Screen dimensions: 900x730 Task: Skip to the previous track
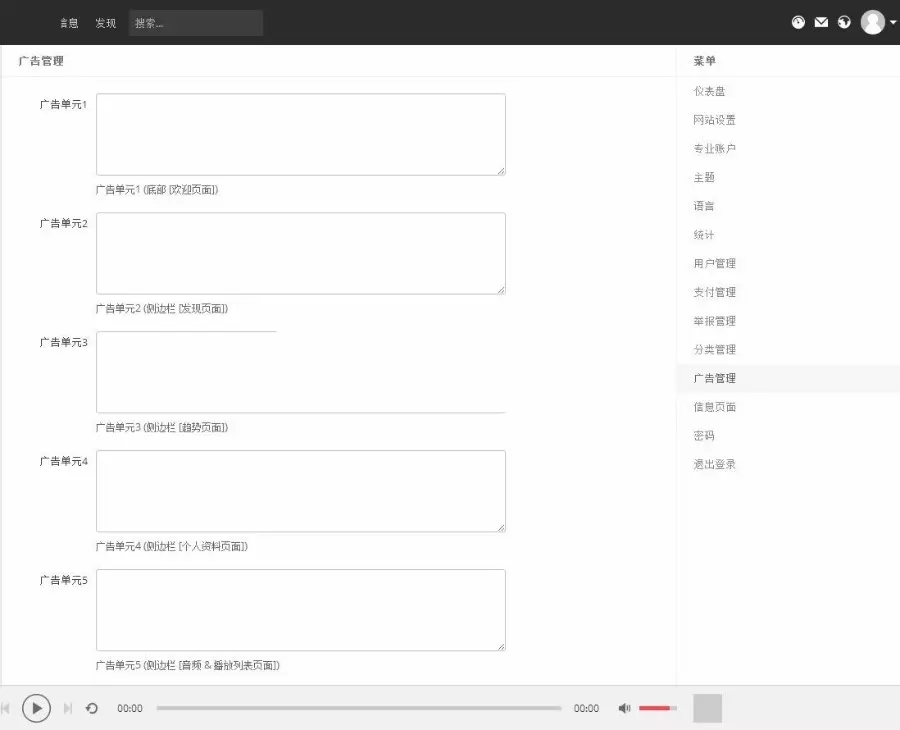(x=6, y=708)
